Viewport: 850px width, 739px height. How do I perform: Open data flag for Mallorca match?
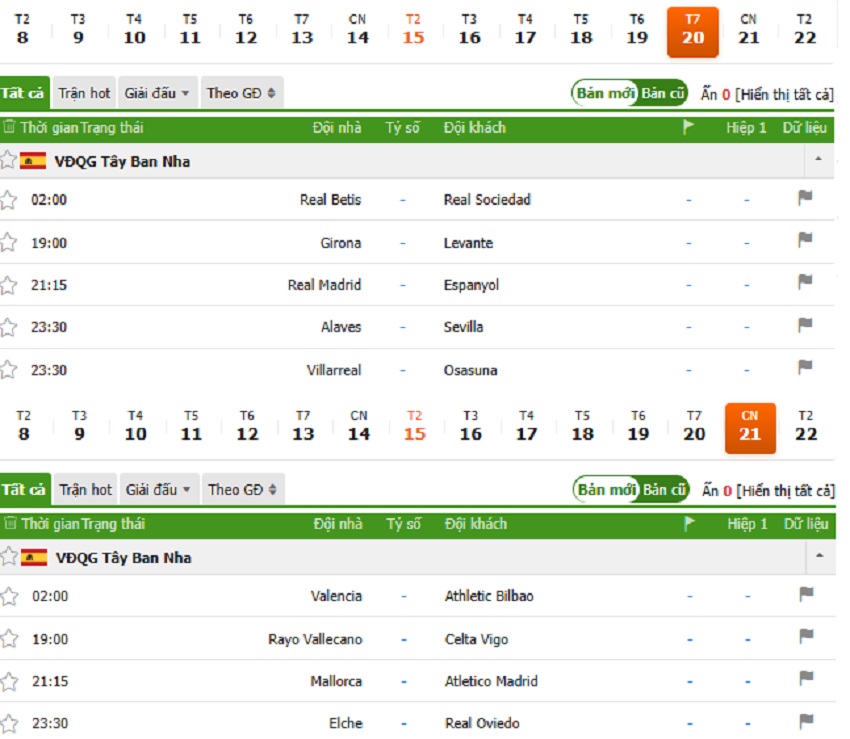point(806,678)
